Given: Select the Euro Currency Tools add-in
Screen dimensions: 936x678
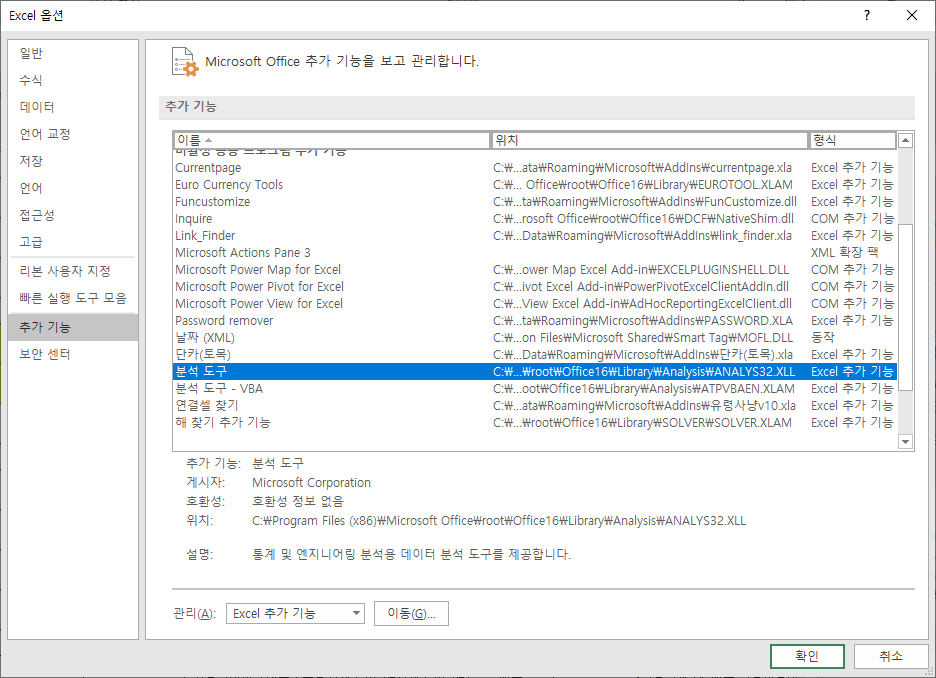Looking at the screenshot, I should tap(534, 184).
